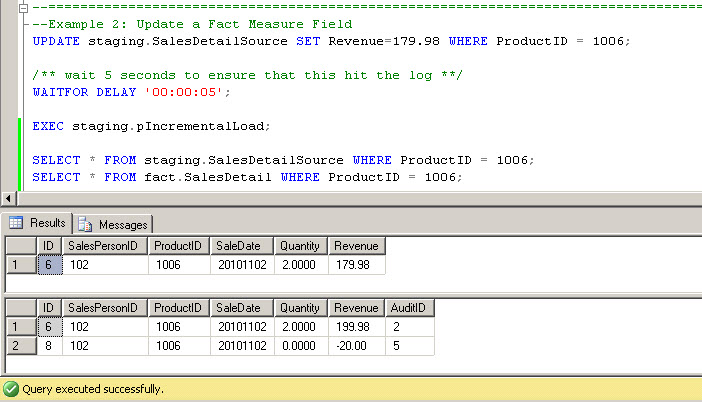Click the green success checkmark icon
The width and height of the screenshot is (702, 402).
pos(11,388)
